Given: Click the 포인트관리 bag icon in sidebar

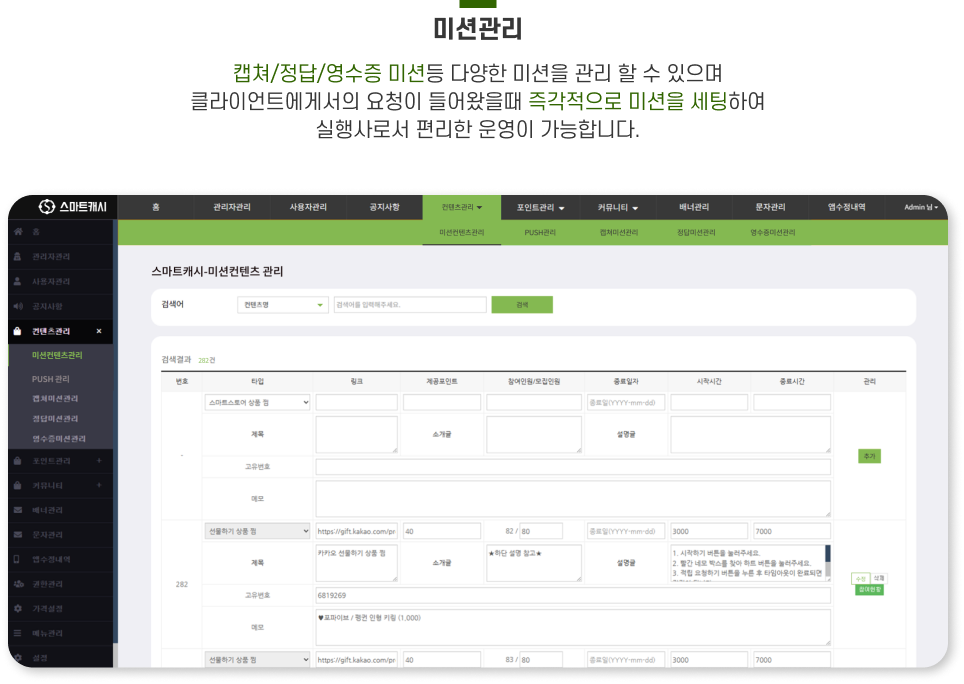Looking at the screenshot, I should 18,461.
